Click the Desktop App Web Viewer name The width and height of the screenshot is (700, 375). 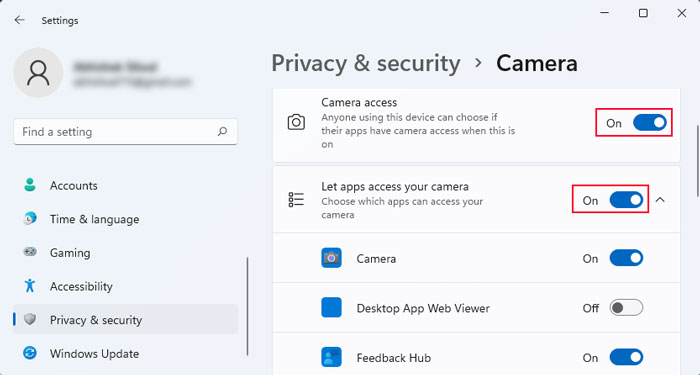(423, 308)
